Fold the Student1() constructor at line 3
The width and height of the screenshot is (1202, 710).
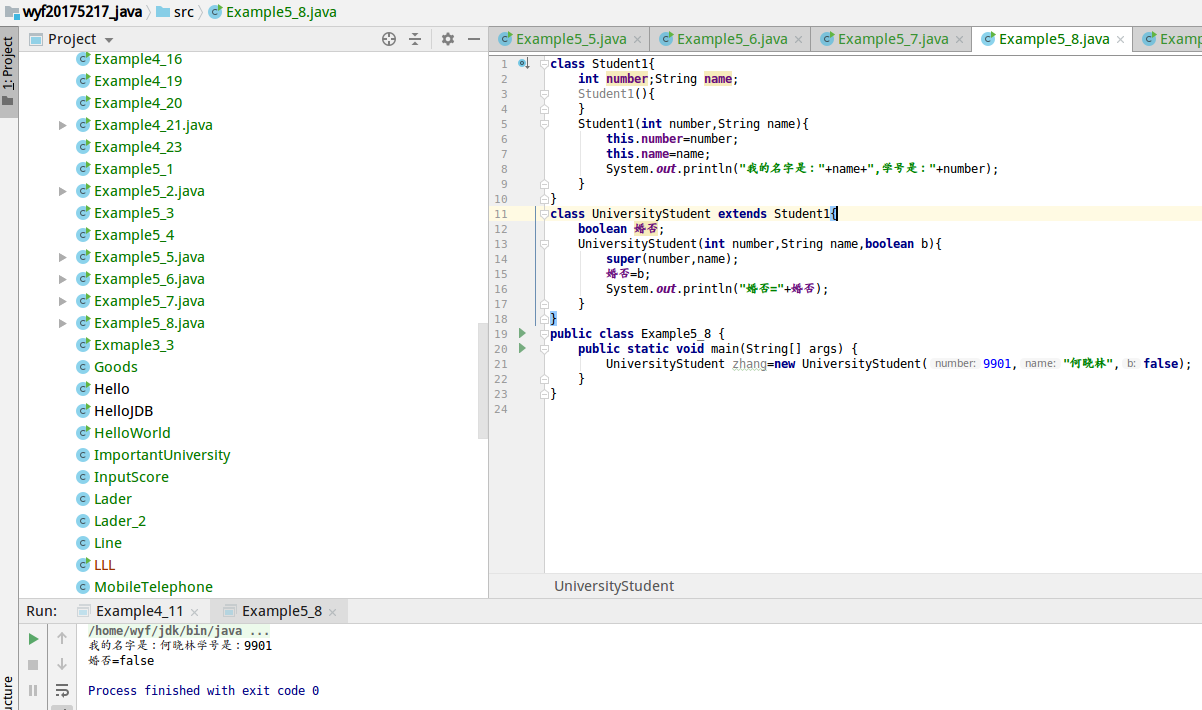click(x=544, y=93)
